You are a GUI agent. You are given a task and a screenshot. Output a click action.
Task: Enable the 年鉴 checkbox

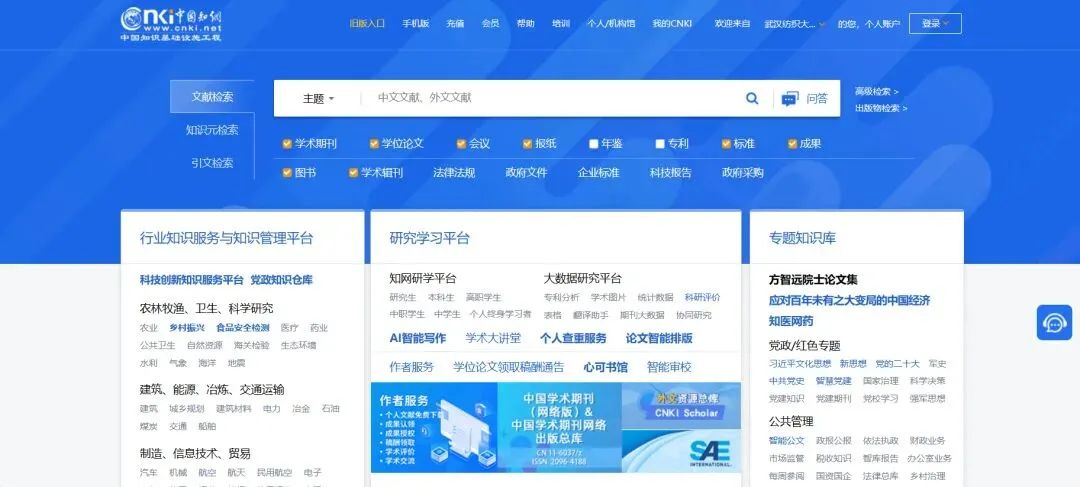594,144
